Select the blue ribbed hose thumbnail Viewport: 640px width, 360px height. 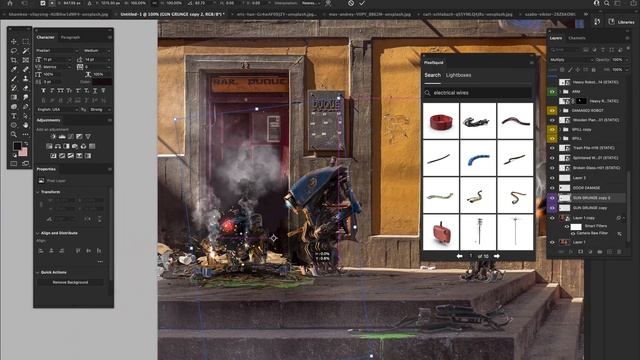[478, 158]
